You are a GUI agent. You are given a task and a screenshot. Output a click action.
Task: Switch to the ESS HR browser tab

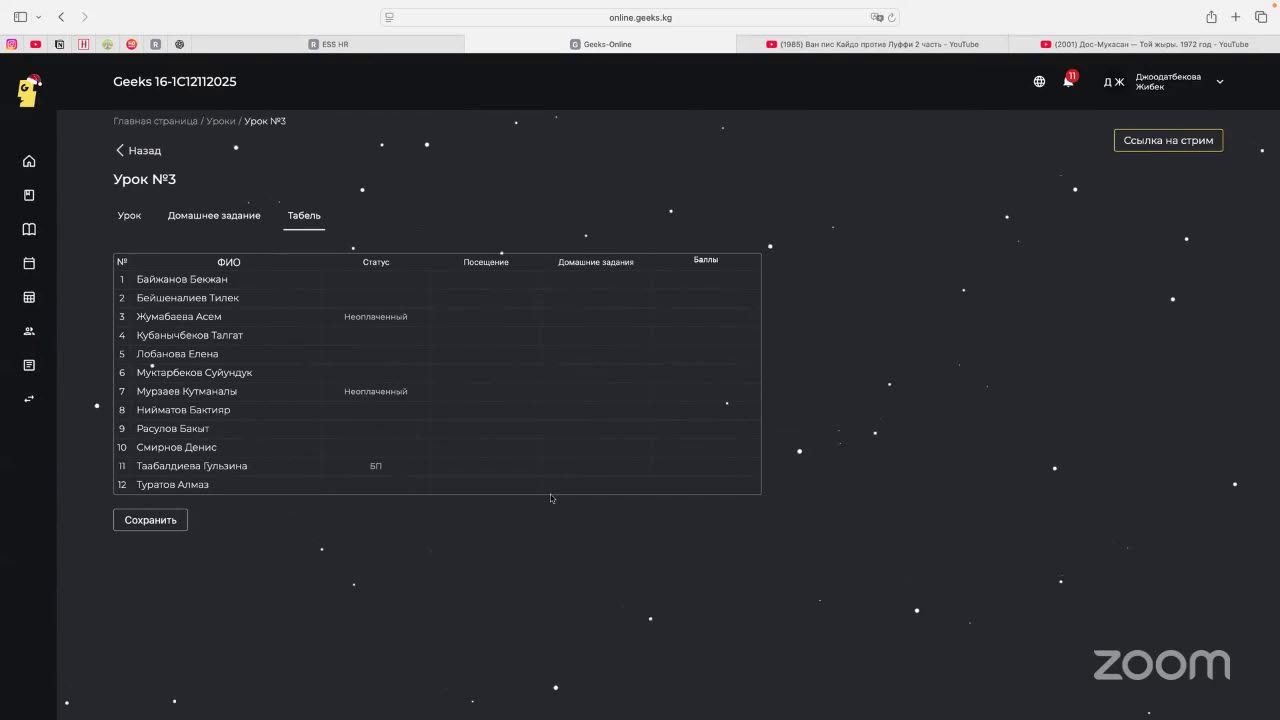[329, 44]
